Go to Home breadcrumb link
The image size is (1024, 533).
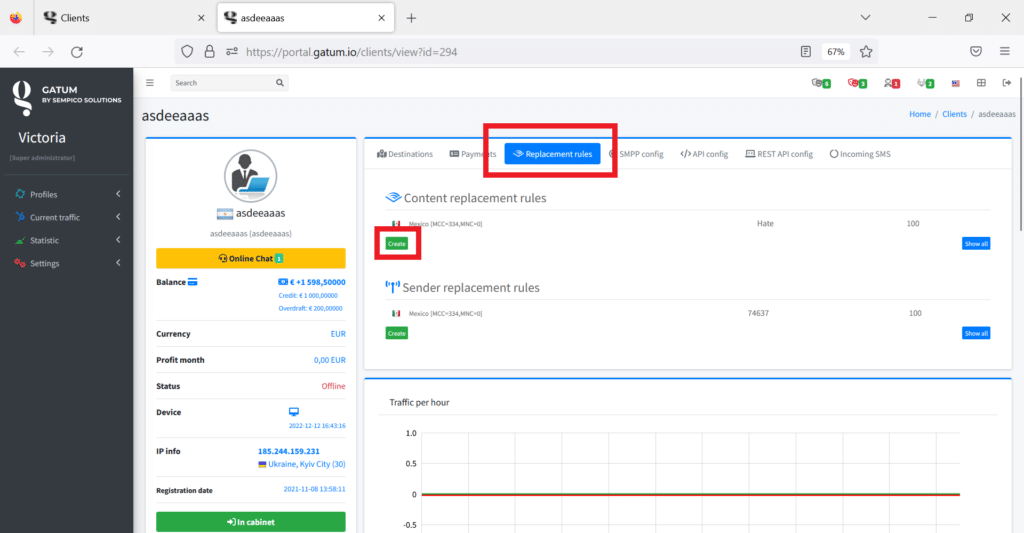[920, 114]
